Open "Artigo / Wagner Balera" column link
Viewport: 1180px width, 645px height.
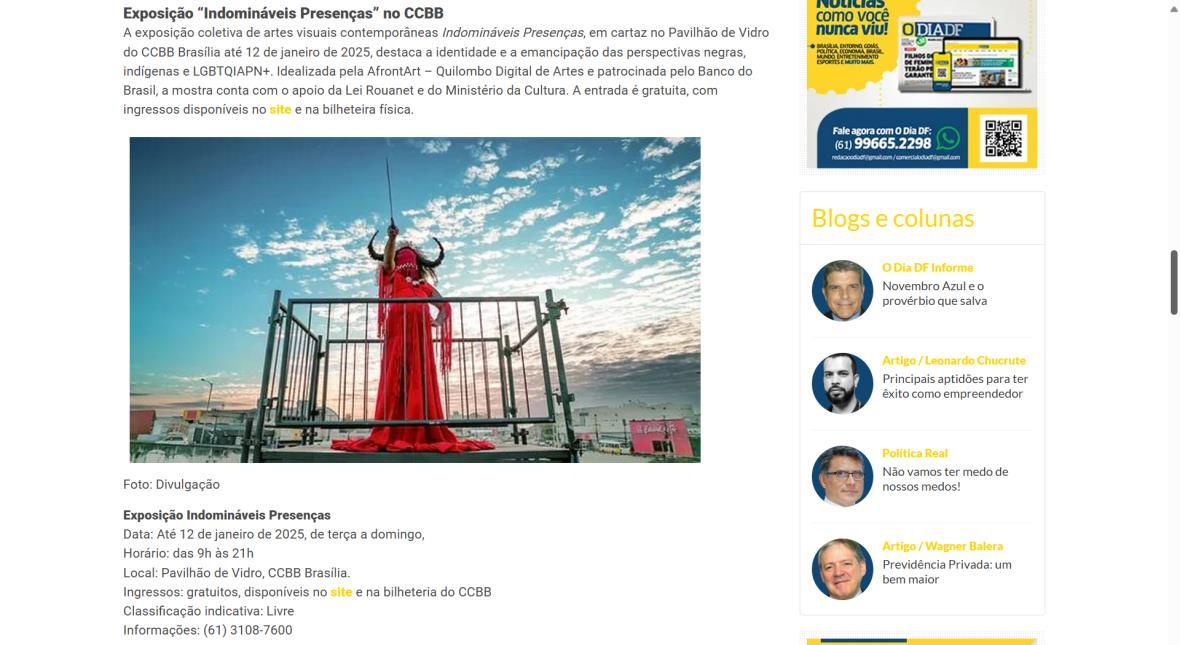tap(942, 546)
